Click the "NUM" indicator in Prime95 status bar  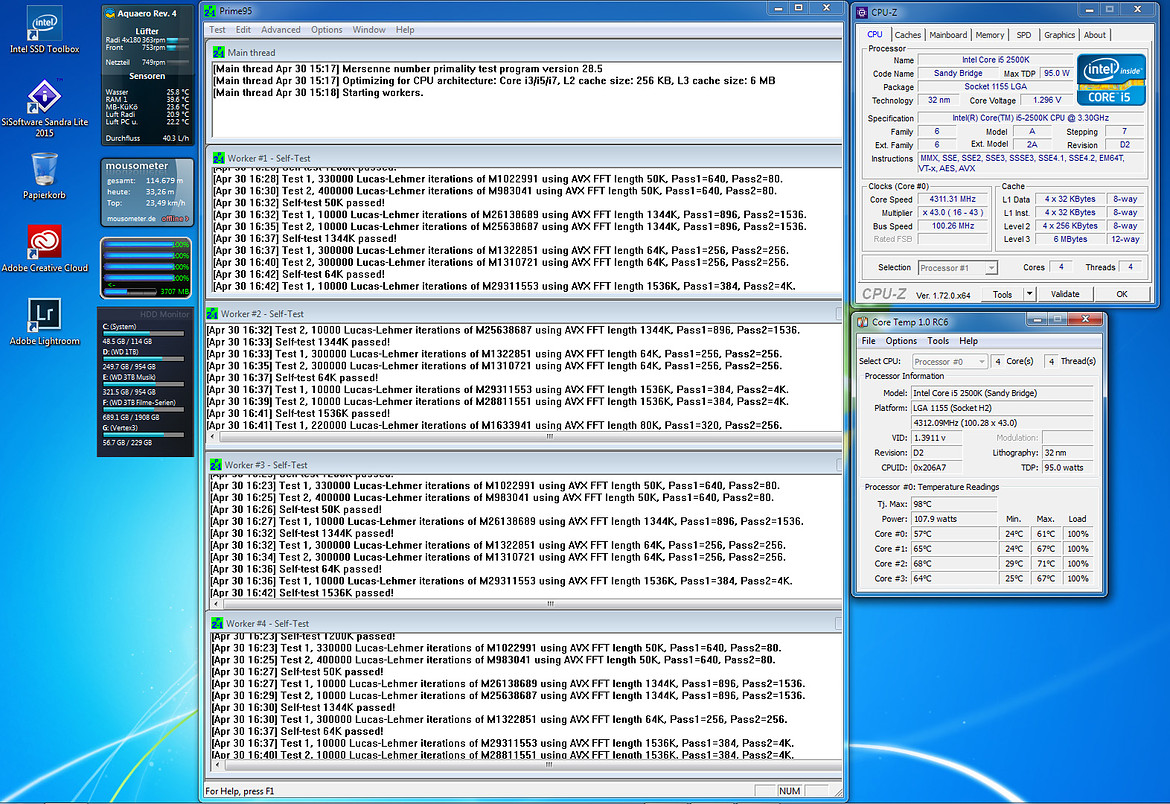click(x=789, y=791)
